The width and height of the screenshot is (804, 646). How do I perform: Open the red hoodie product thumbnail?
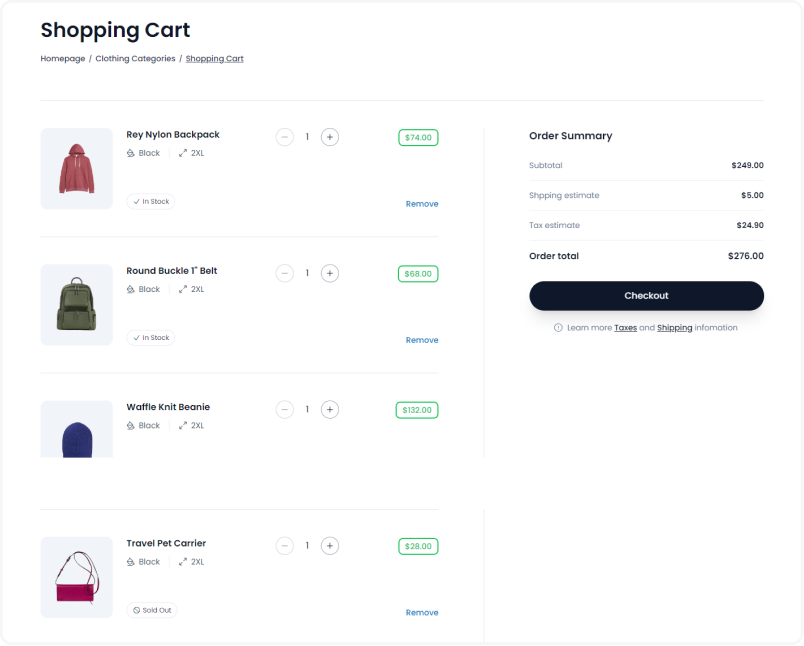pos(77,169)
